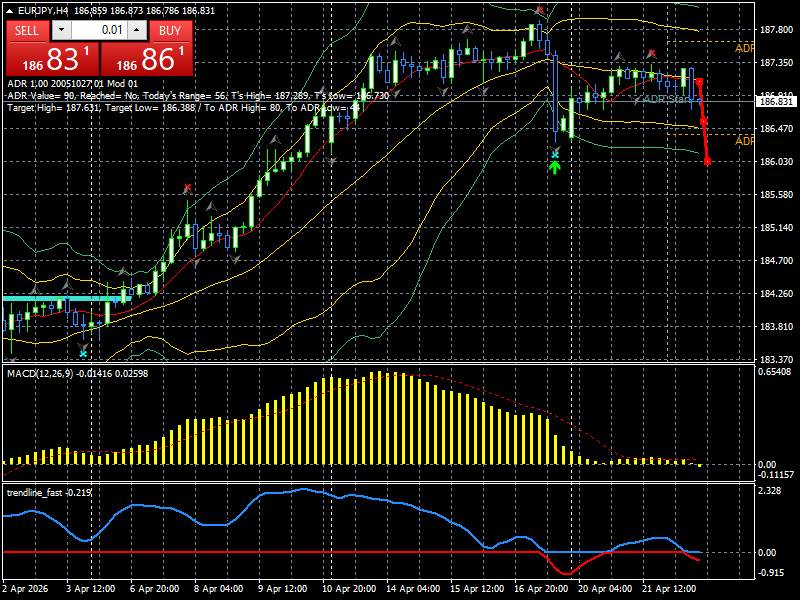Screen dimensions: 800x600
Task: Click the 10 Apr 20:00 time label
Action: (349, 589)
